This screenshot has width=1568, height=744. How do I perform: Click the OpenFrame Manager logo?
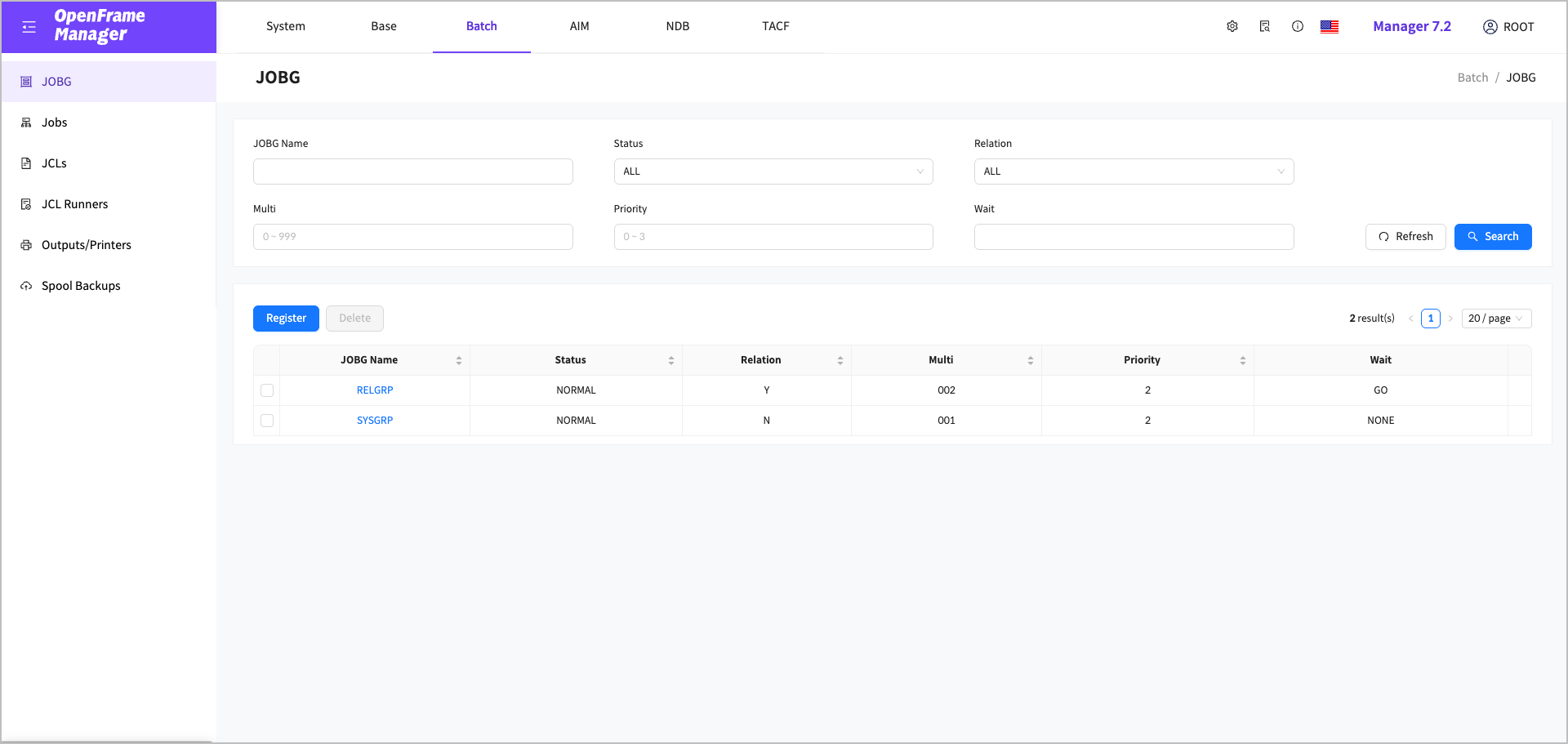pyautogui.click(x=100, y=25)
